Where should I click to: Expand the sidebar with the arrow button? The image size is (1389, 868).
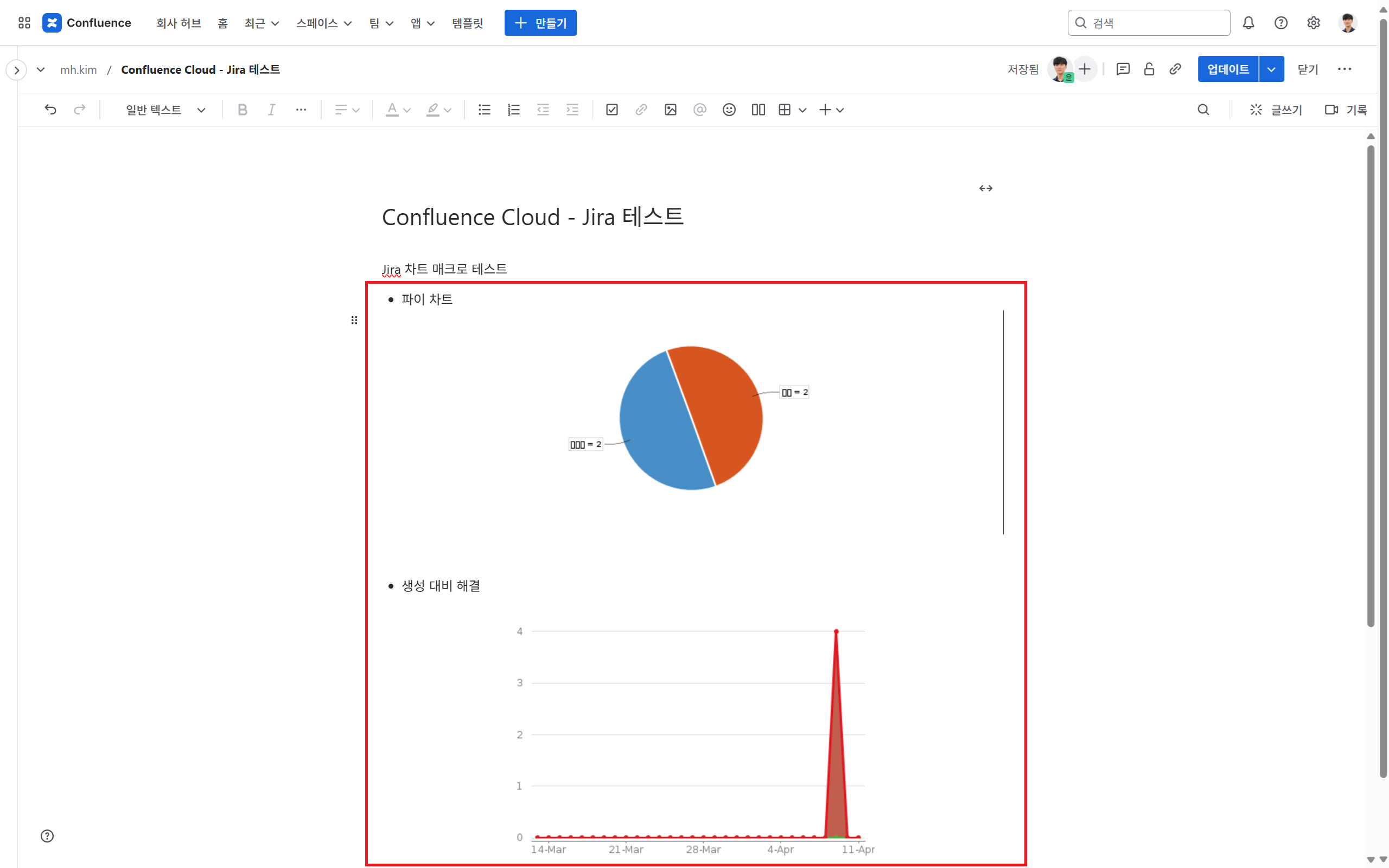[17, 70]
